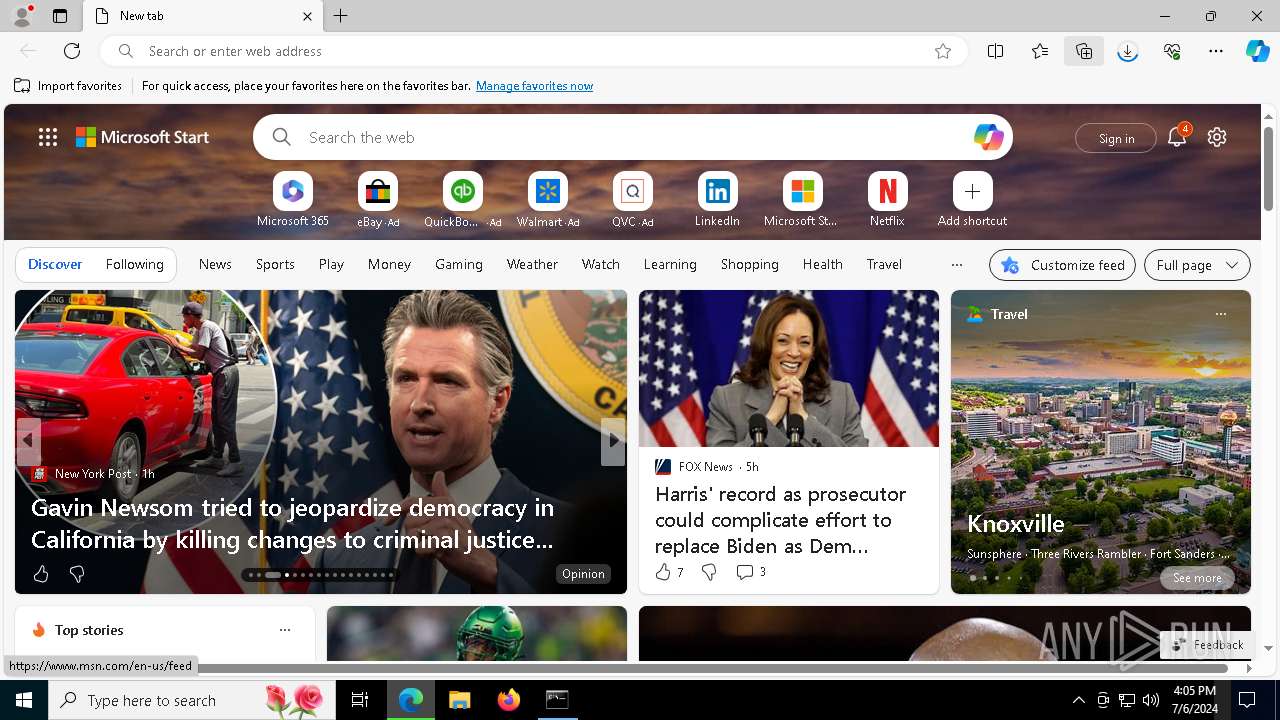
Task: Open File Explorer from taskbar
Action: pos(459,700)
